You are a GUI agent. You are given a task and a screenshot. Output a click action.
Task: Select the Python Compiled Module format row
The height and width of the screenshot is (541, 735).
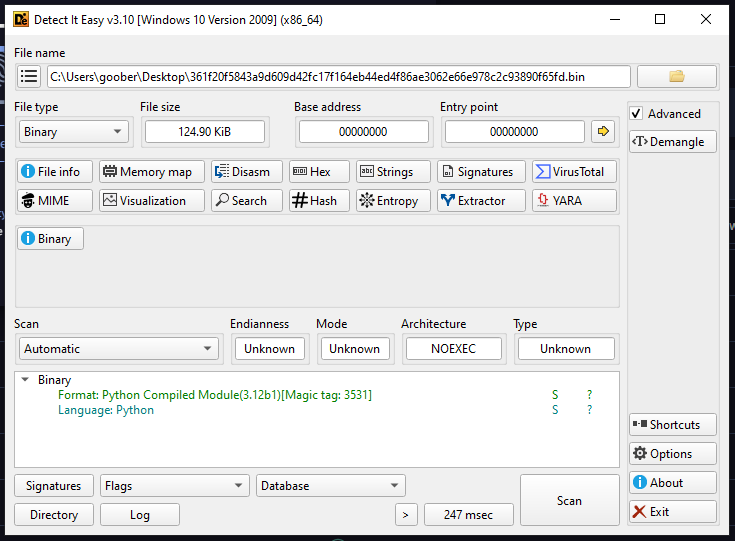(x=215, y=395)
